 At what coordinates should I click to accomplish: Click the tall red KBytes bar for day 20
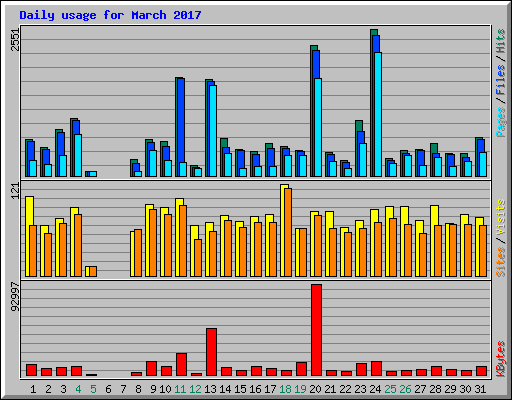316,330
